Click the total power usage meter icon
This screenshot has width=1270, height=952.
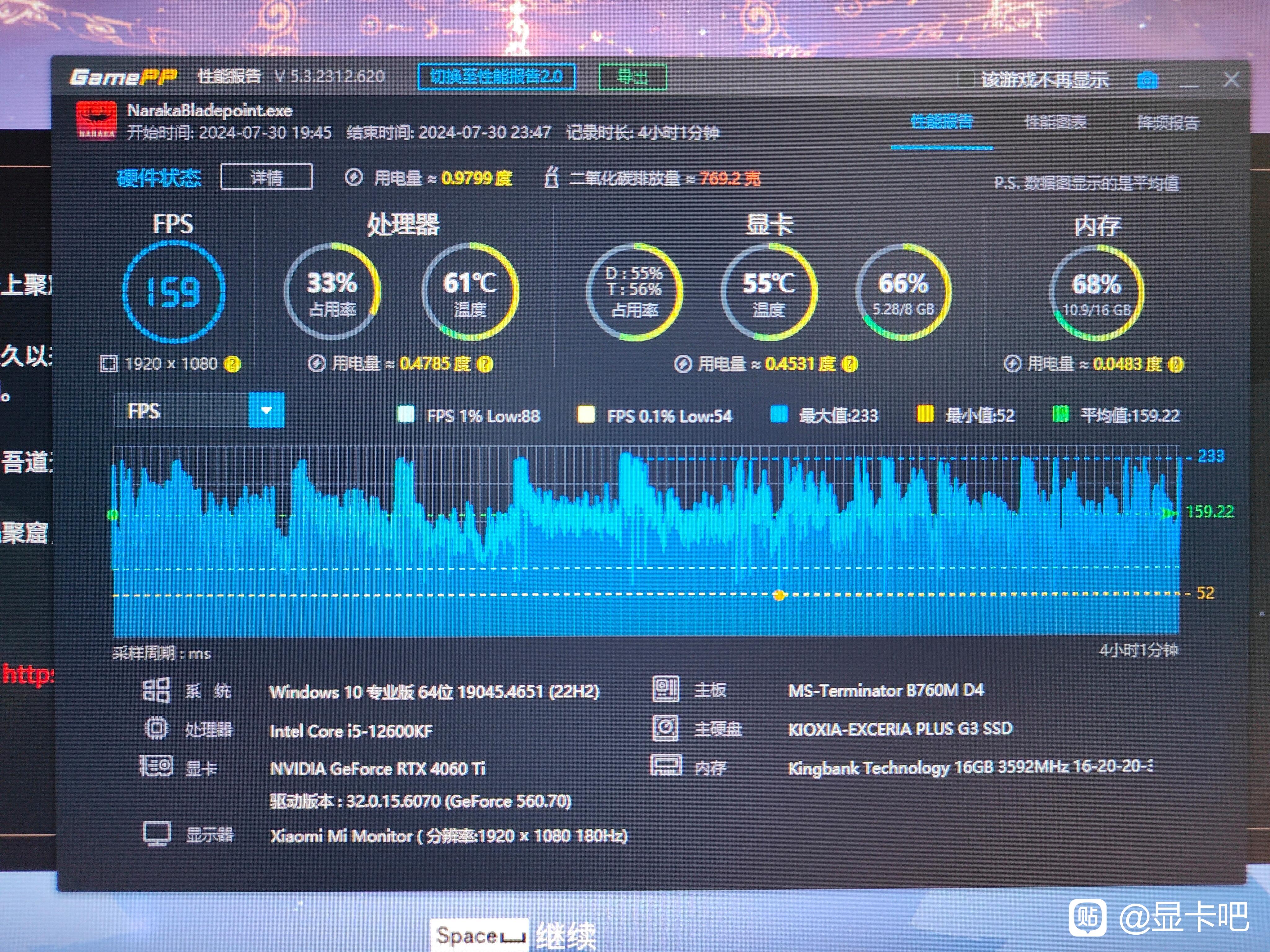(353, 177)
